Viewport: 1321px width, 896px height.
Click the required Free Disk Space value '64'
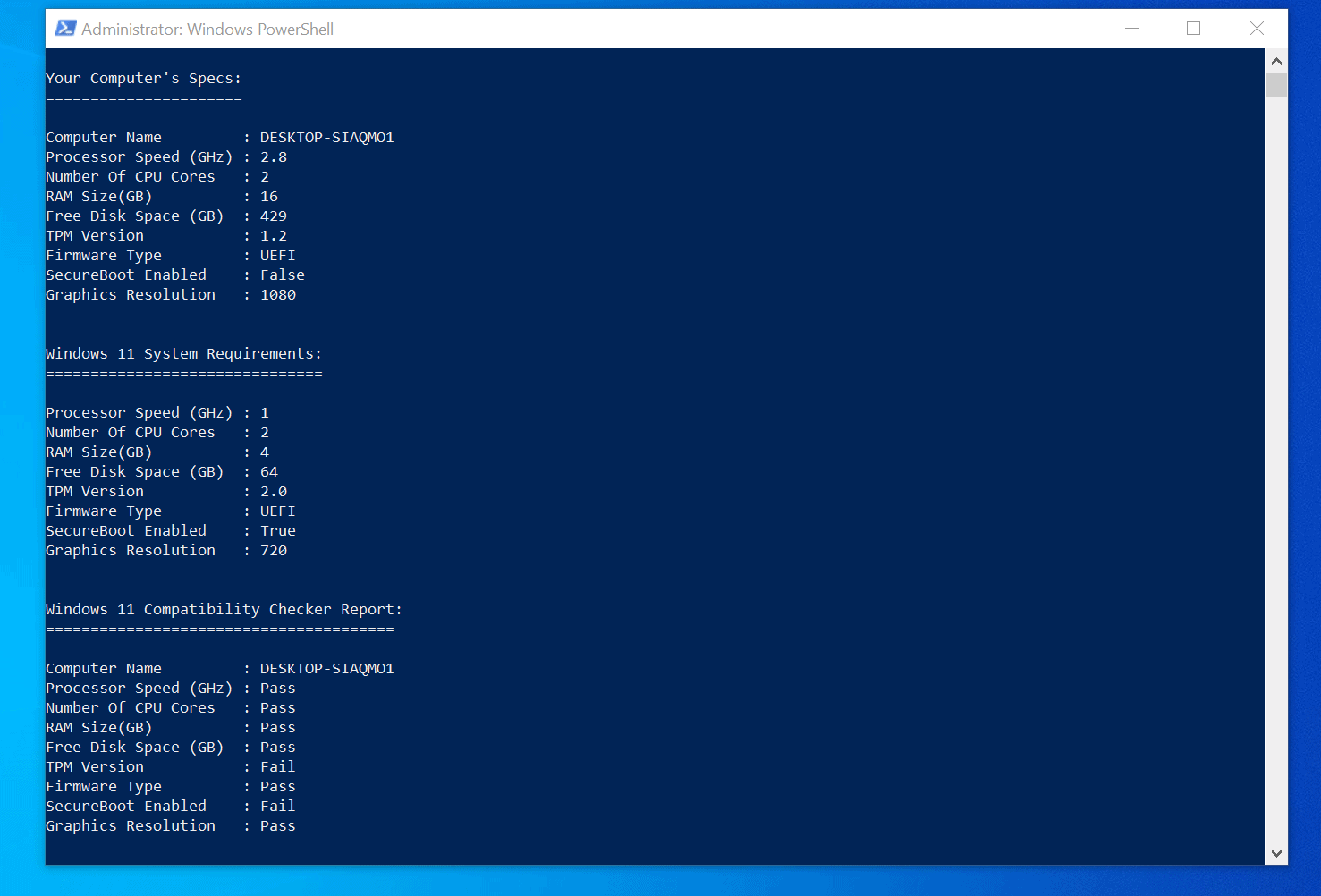269,472
